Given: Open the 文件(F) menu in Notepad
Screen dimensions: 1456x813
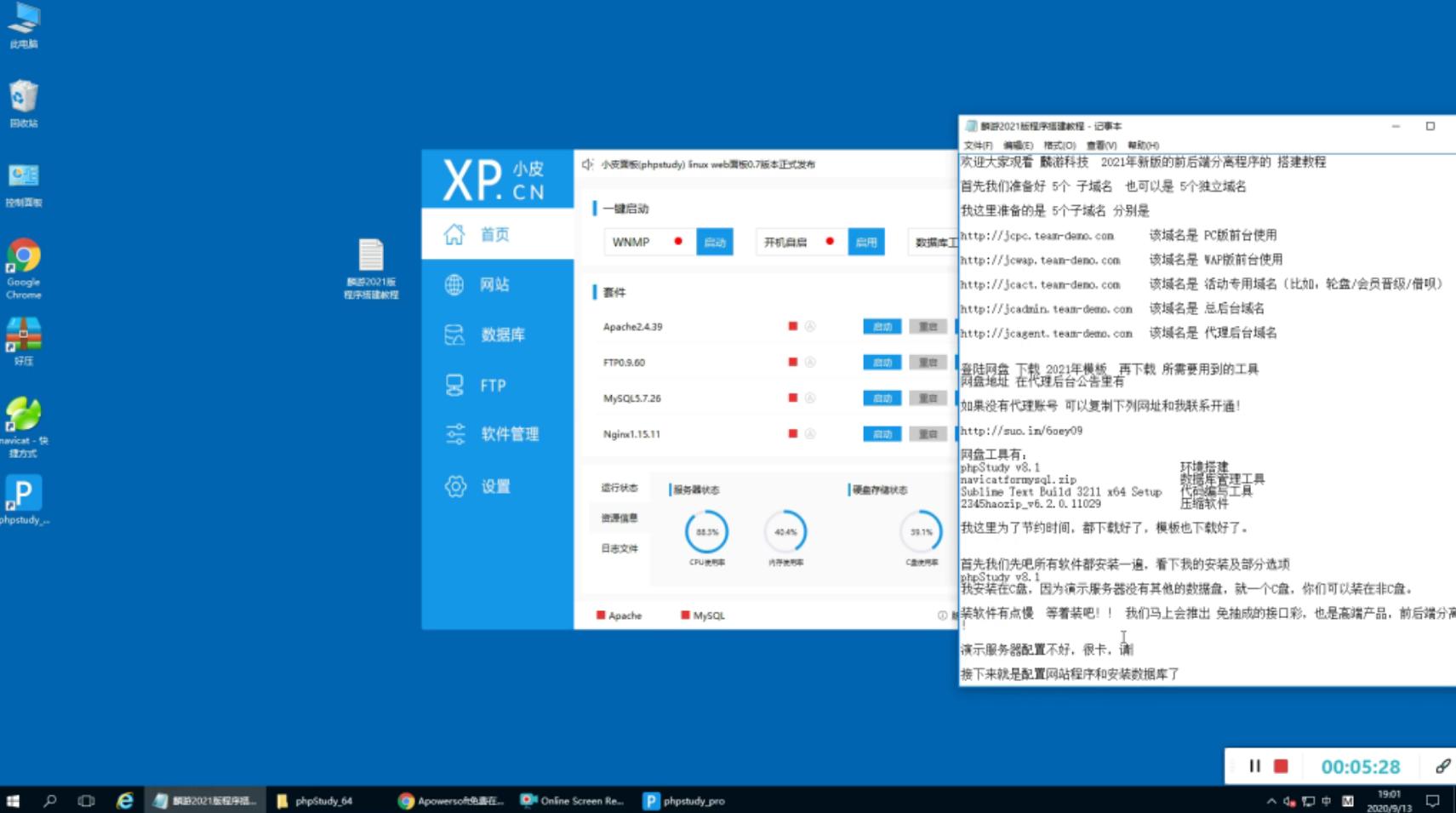Looking at the screenshot, I should pyautogui.click(x=977, y=146).
